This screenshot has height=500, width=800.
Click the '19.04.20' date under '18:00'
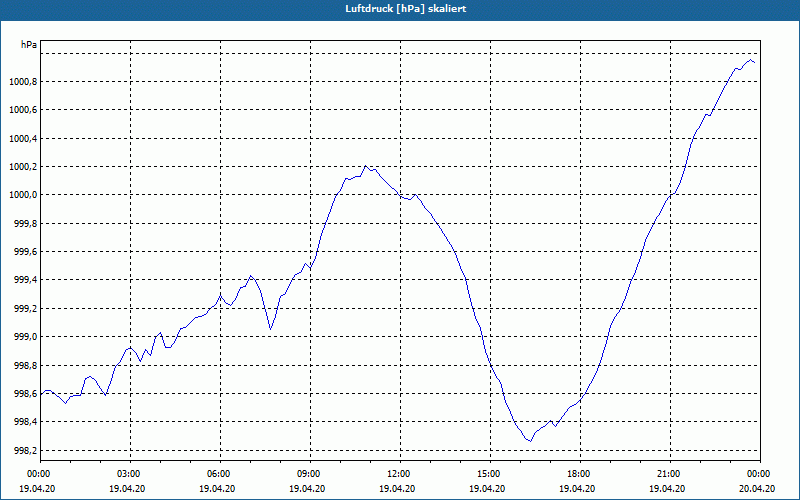pos(577,488)
